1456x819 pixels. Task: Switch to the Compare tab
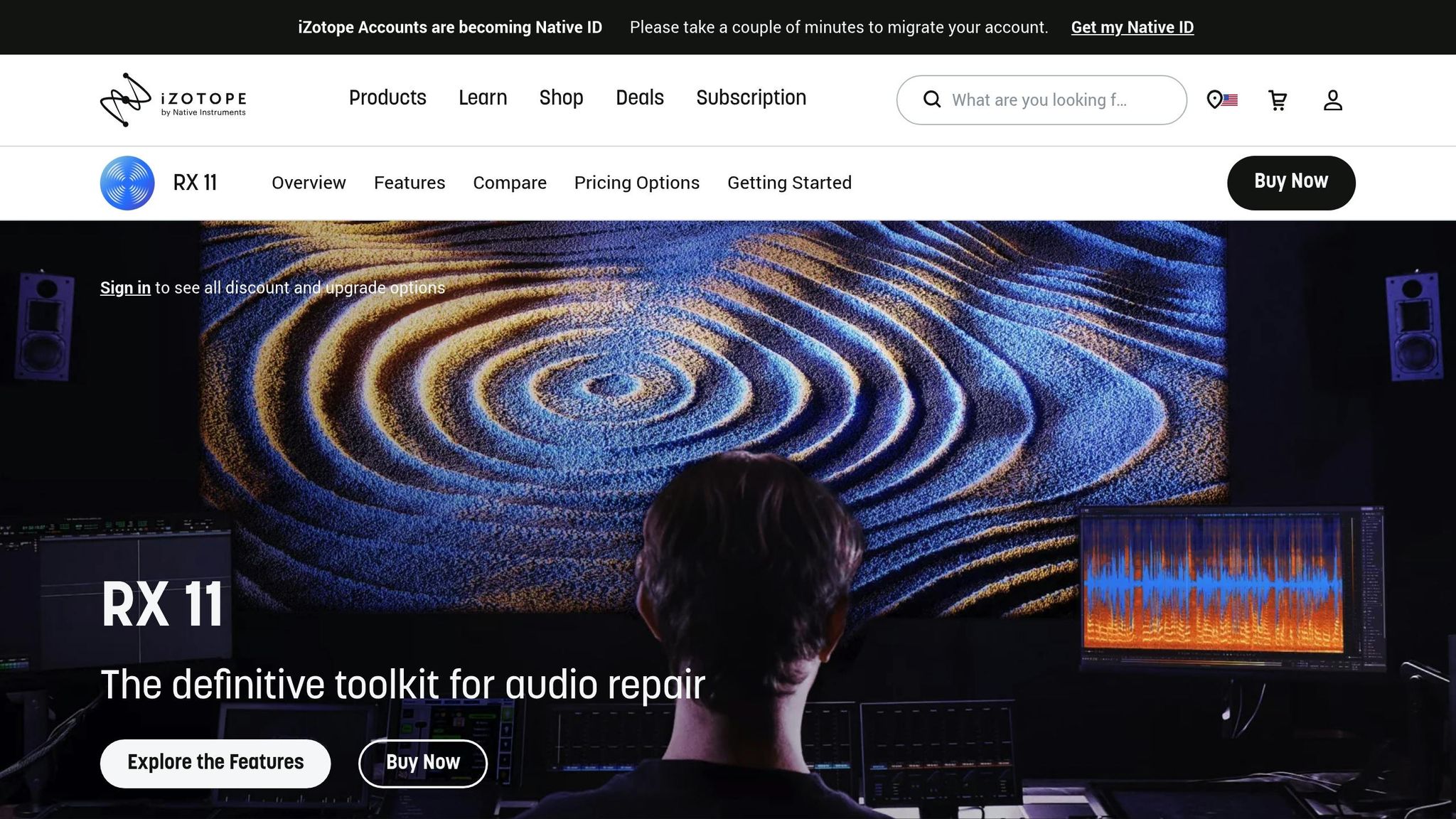(510, 183)
